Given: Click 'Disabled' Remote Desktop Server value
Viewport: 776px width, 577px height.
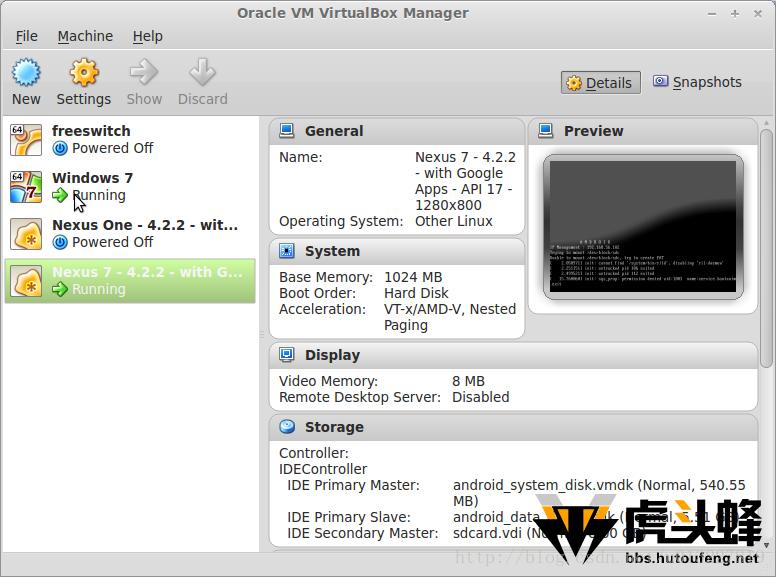Looking at the screenshot, I should 481,397.
